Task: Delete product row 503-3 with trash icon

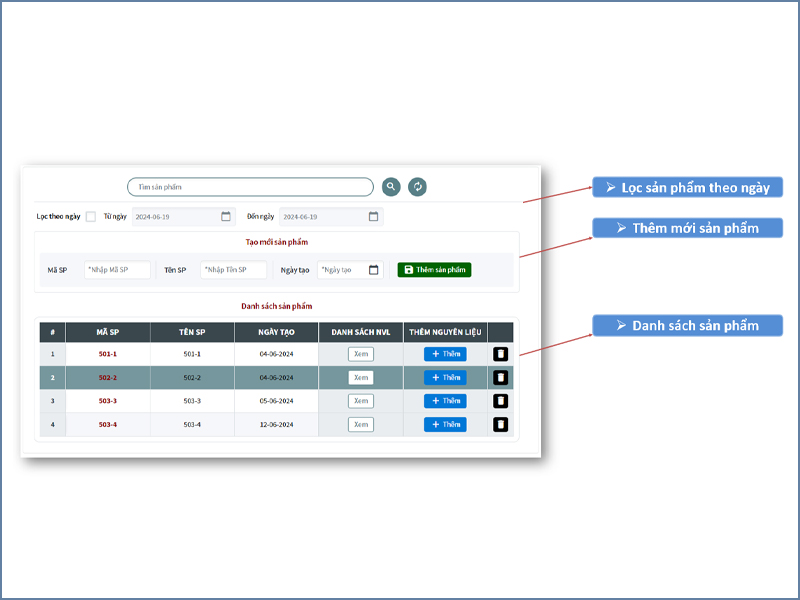Action: [x=501, y=401]
